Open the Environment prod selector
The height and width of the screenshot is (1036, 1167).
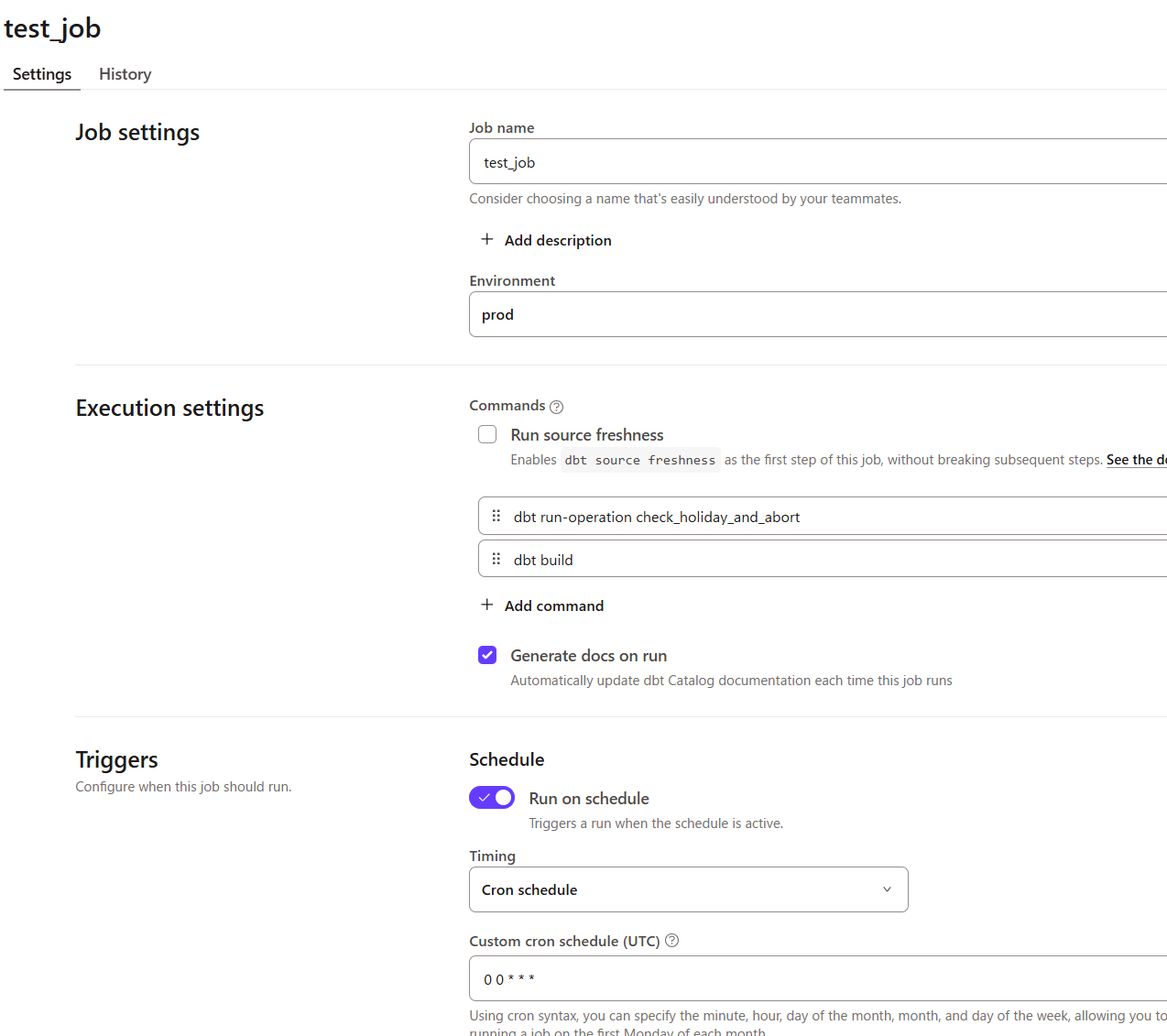pos(817,314)
